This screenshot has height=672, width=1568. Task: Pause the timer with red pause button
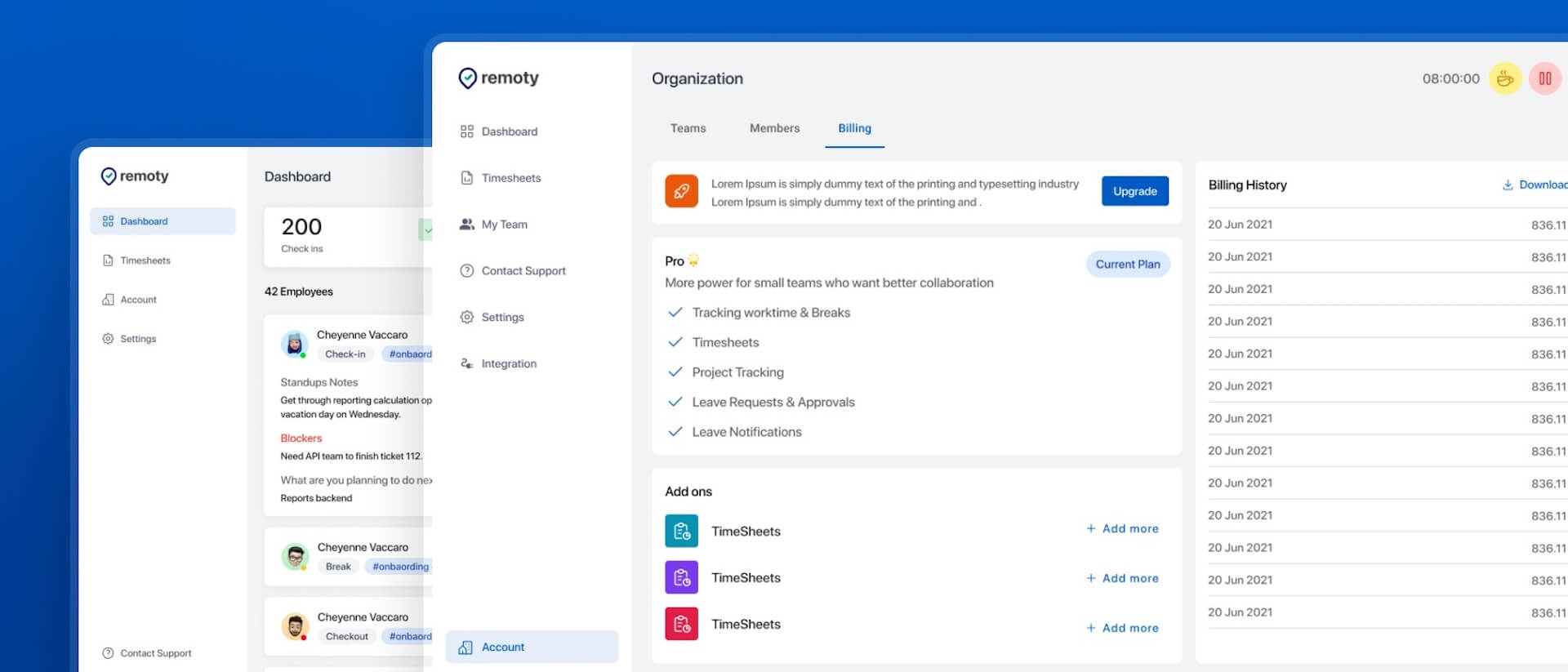1544,78
